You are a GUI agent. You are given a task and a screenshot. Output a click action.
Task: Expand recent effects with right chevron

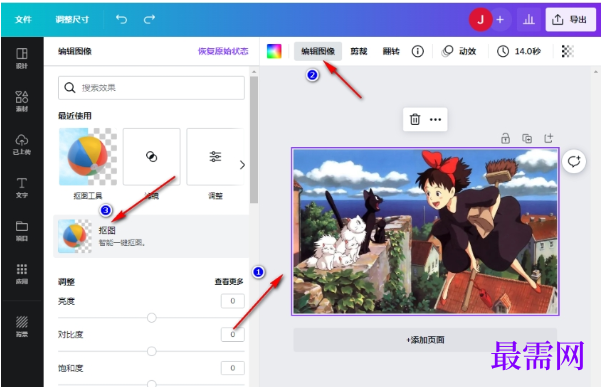(x=242, y=165)
